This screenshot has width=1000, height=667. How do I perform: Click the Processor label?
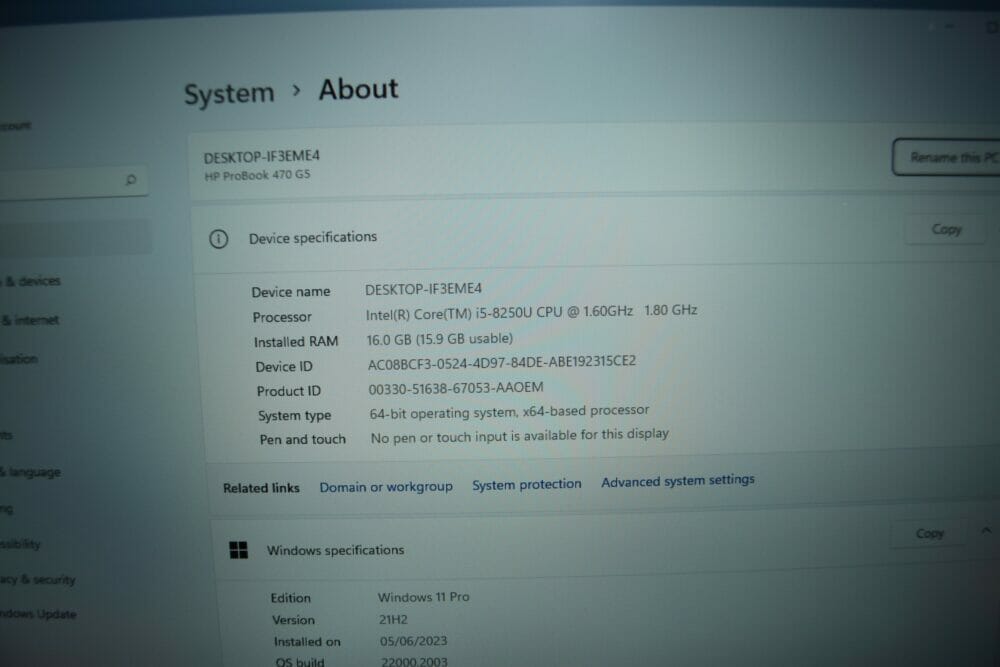(x=282, y=317)
